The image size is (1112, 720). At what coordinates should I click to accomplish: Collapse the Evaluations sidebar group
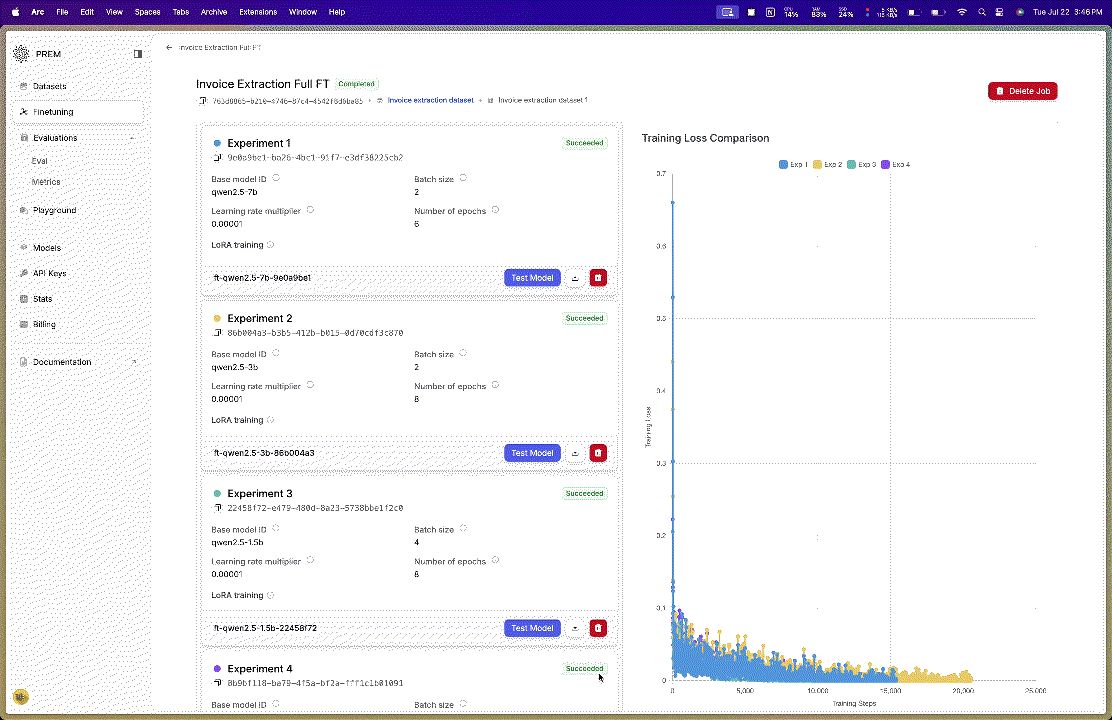pyautogui.click(x=132, y=138)
